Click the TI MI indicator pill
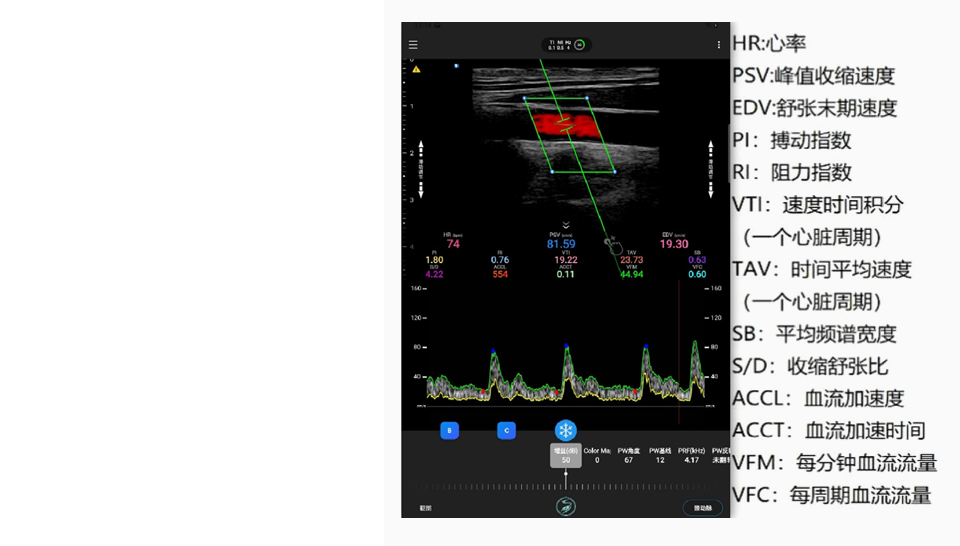 (x=566, y=45)
